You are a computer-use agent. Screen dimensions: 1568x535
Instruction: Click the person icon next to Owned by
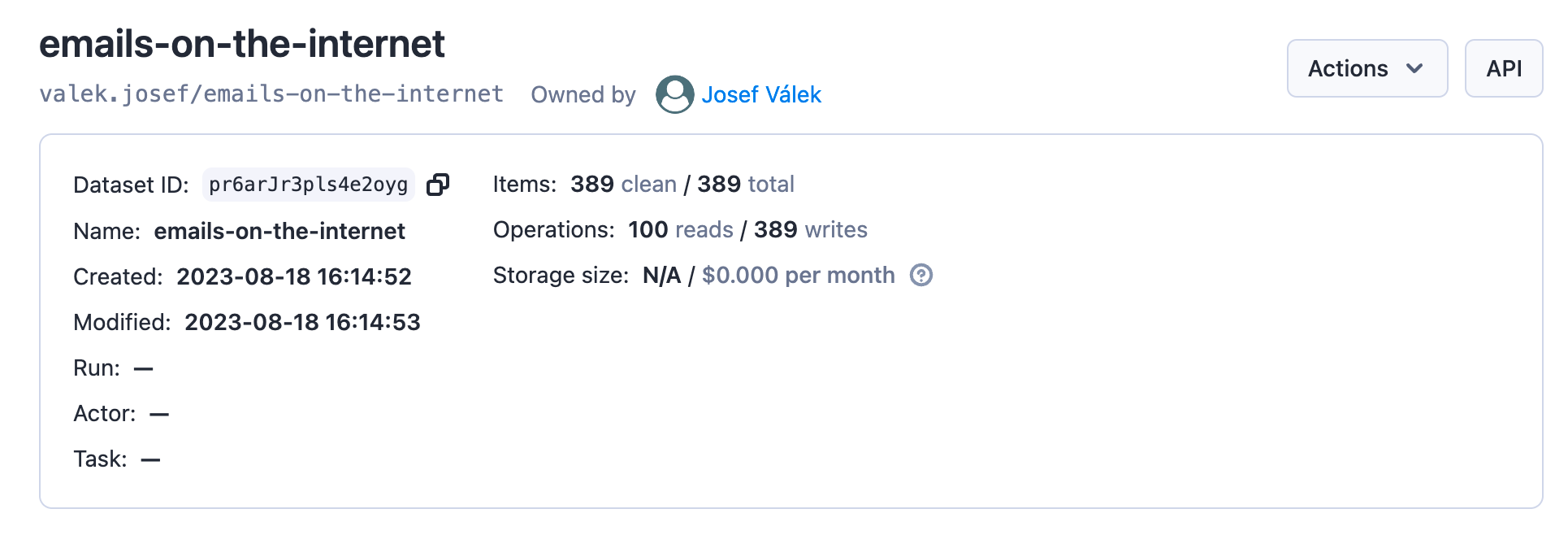point(674,95)
